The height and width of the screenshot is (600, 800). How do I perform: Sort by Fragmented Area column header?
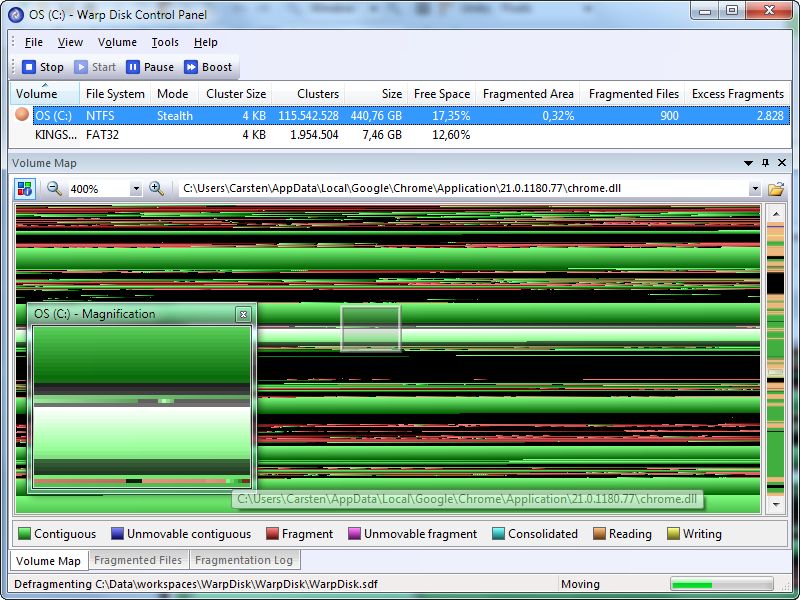[x=528, y=94]
